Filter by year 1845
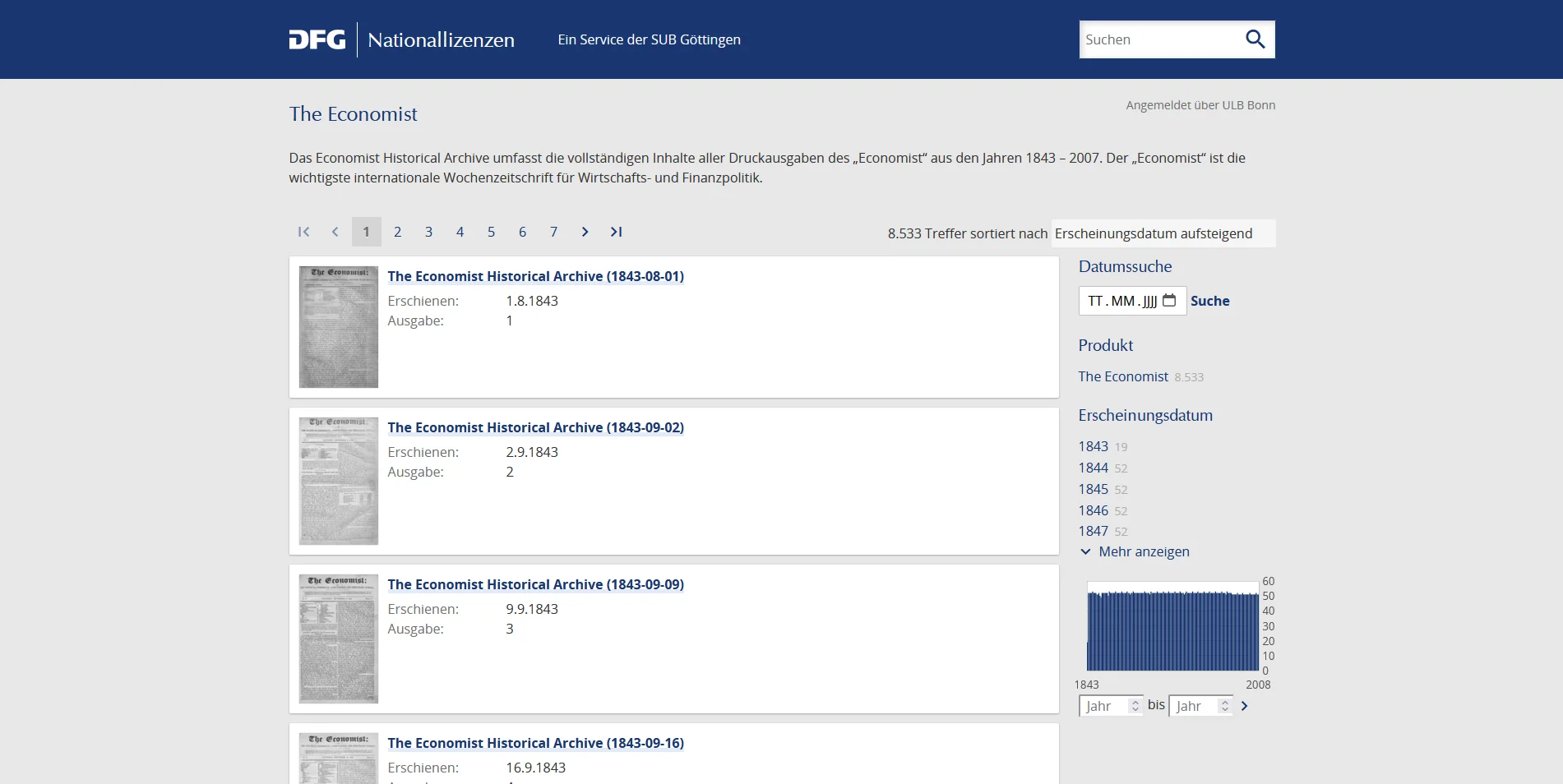The width and height of the screenshot is (1563, 784). 1093,489
